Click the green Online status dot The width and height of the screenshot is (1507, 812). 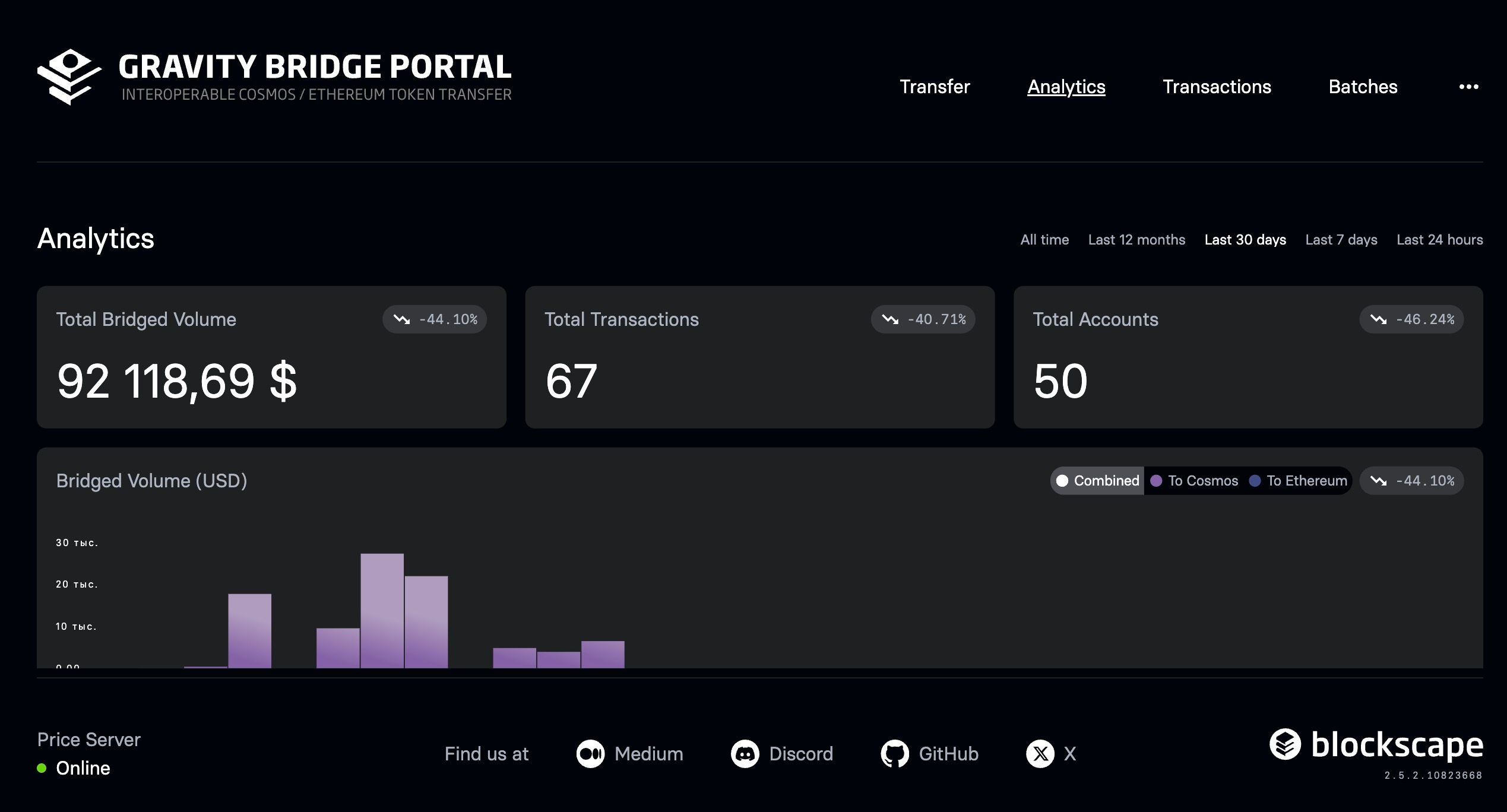(x=42, y=768)
